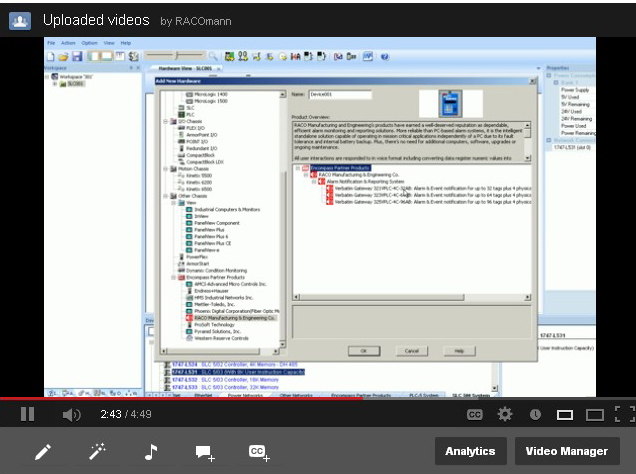The height and width of the screenshot is (474, 636).
Task: Collapse the Motion Chassis tree node
Action: (x=165, y=169)
